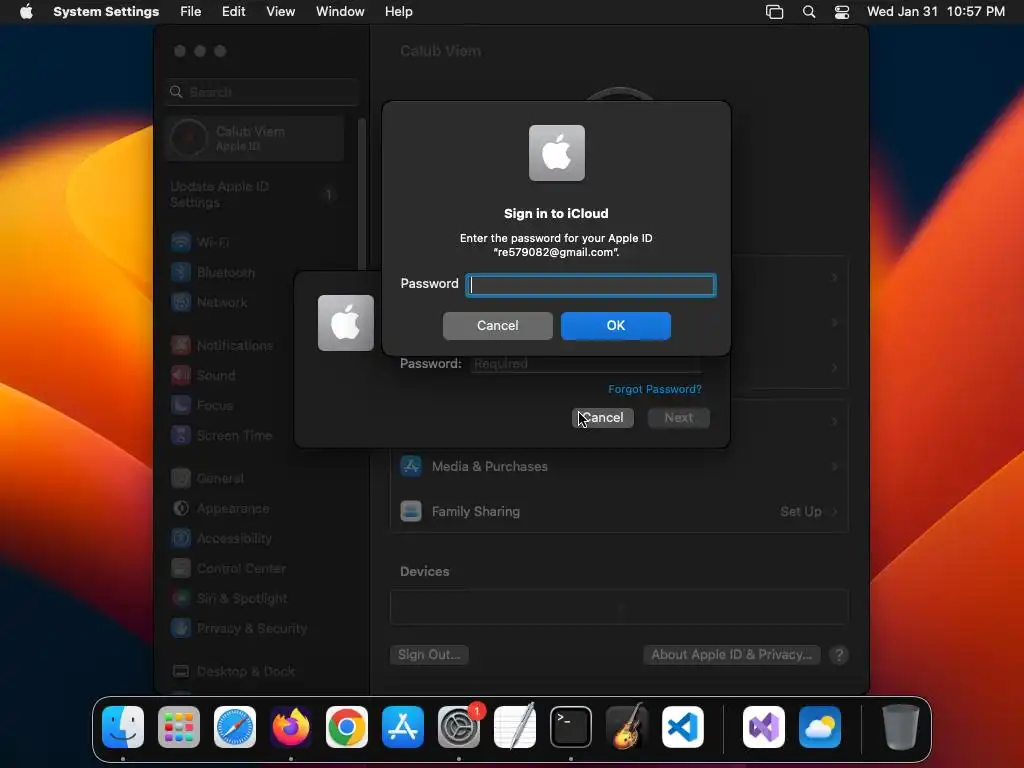Open the Media & Purchases row

coord(619,466)
